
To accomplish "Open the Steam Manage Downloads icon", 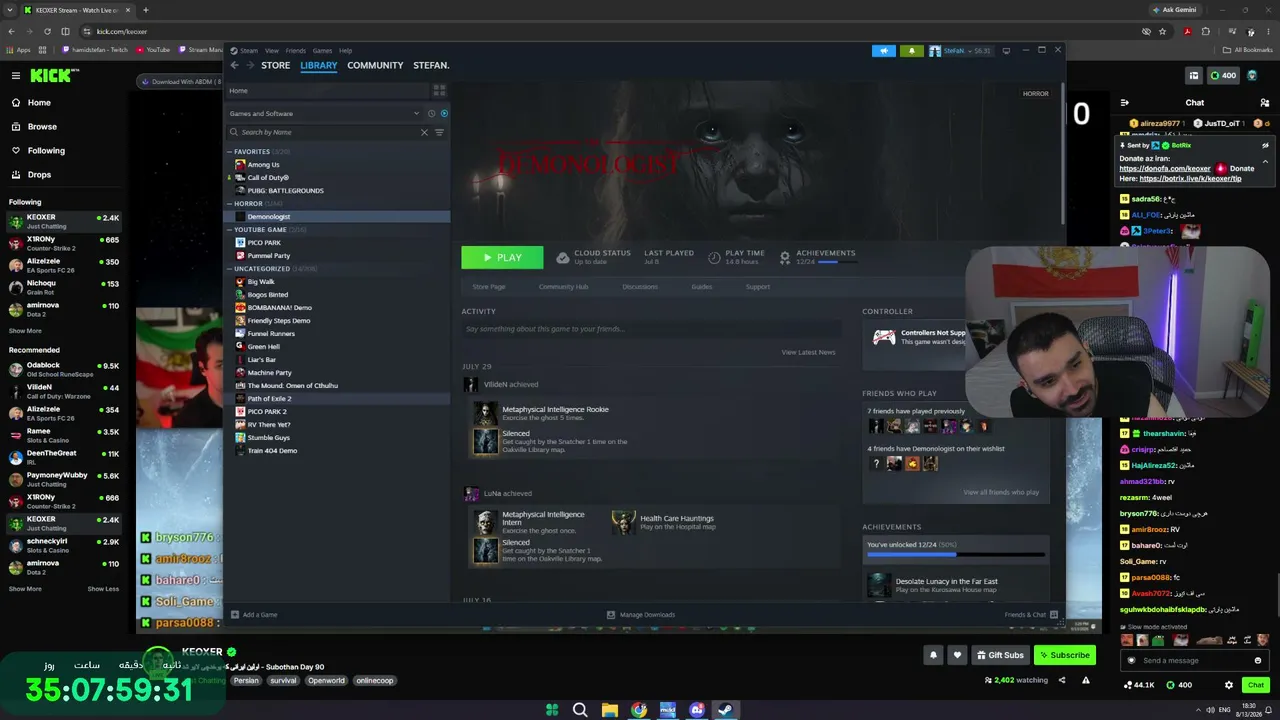I will click(611, 615).
